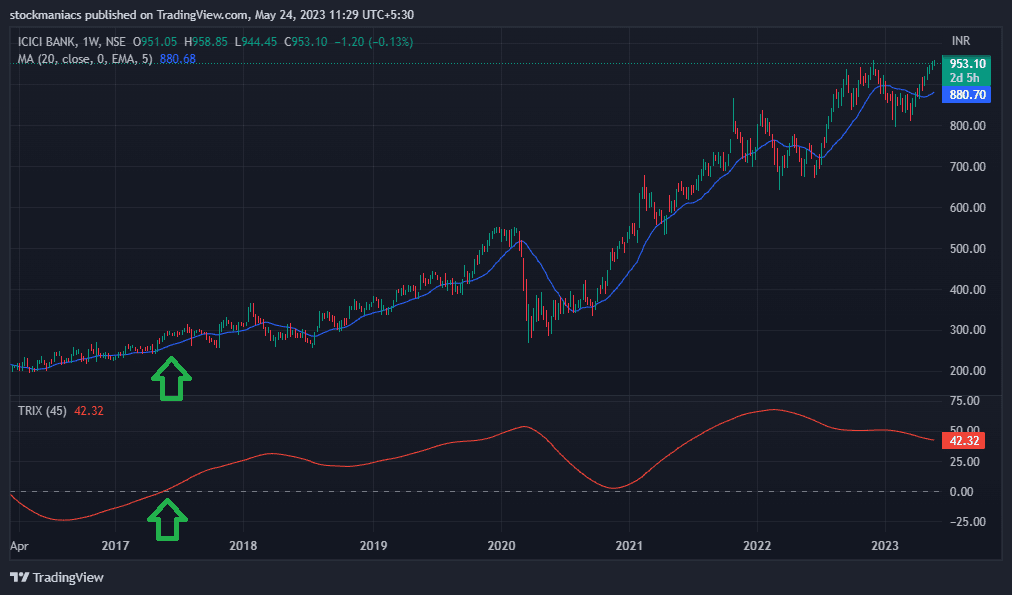Click the 400.00 price scale label
This screenshot has height=595, width=1012.
point(967,290)
